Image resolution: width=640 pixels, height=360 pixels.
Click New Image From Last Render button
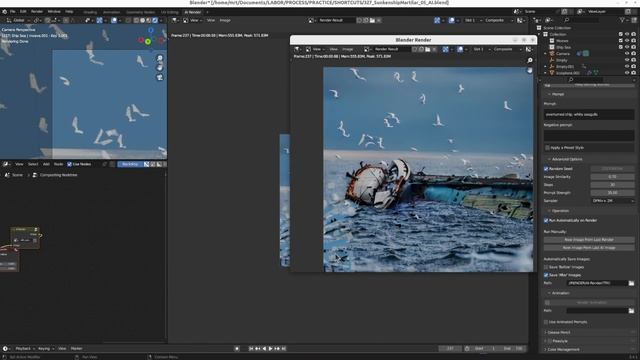tap(589, 240)
